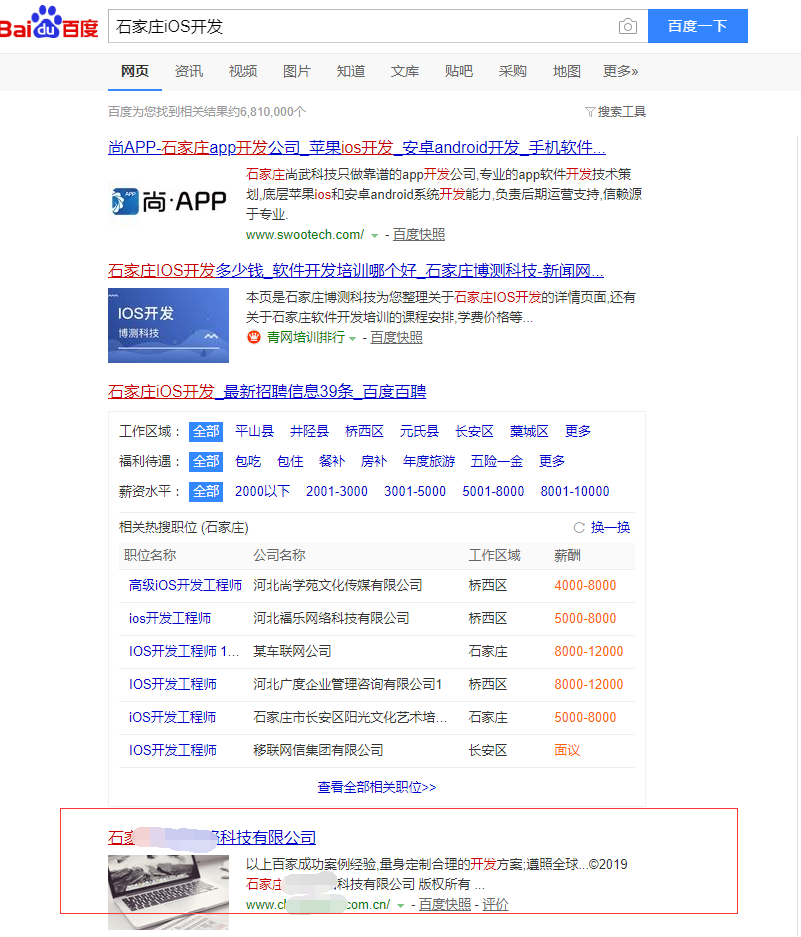
Task: Filter jobs by 井陉县 area
Action: click(x=310, y=431)
